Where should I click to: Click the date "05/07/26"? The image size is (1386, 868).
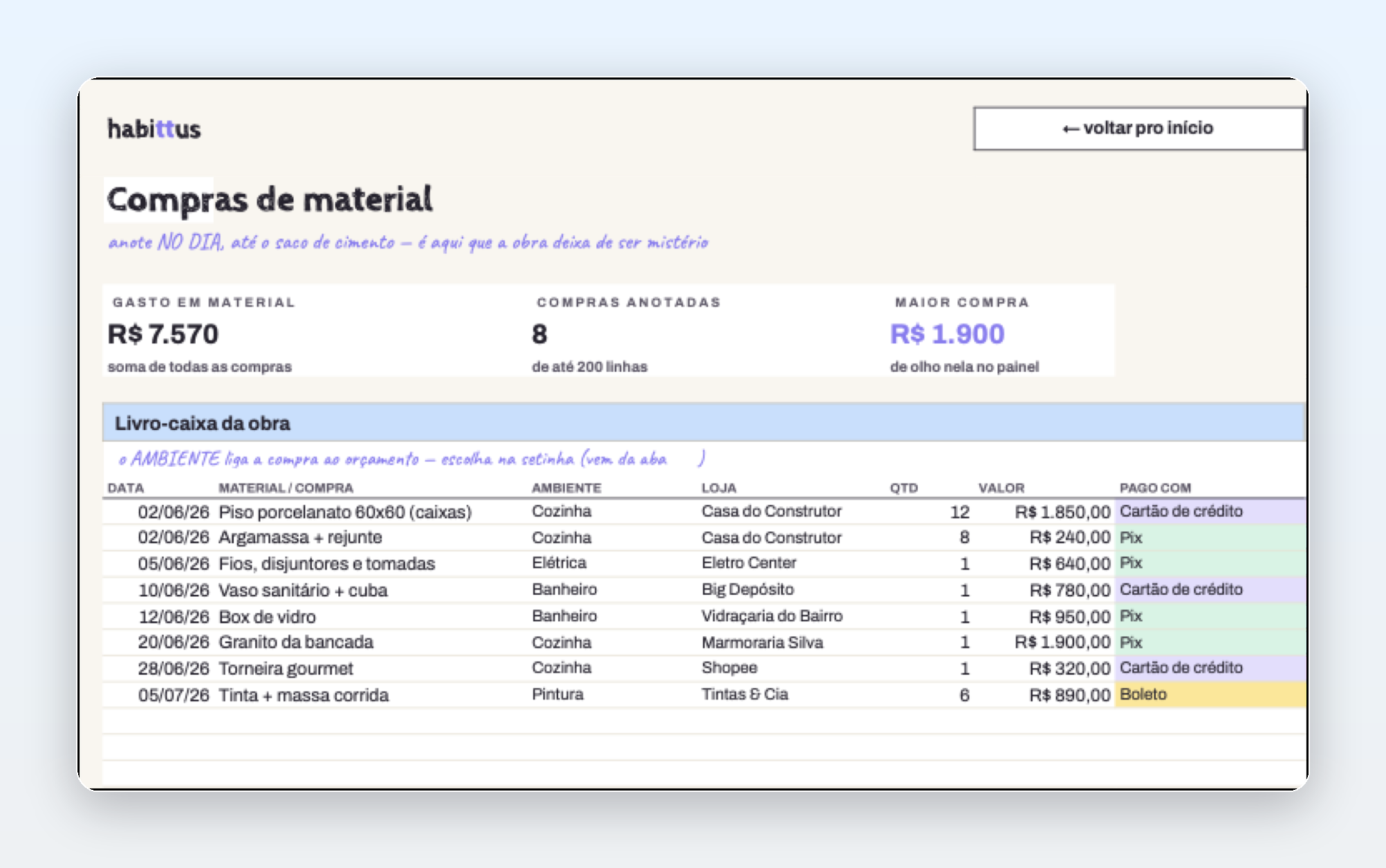(174, 694)
